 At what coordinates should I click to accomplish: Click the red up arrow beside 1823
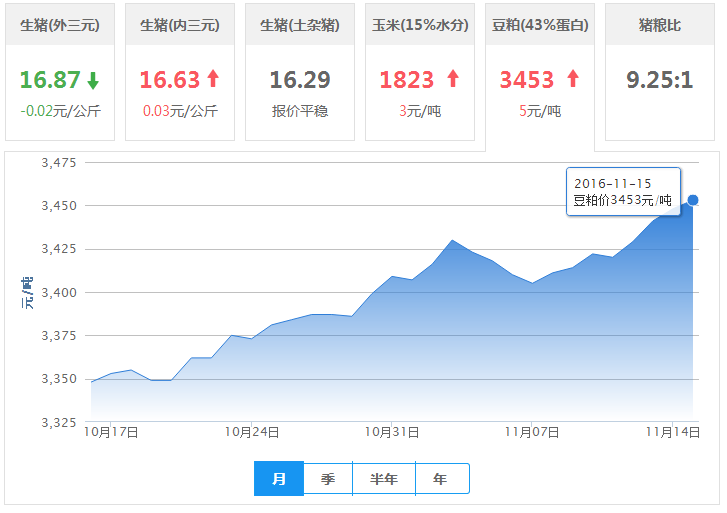point(453,78)
